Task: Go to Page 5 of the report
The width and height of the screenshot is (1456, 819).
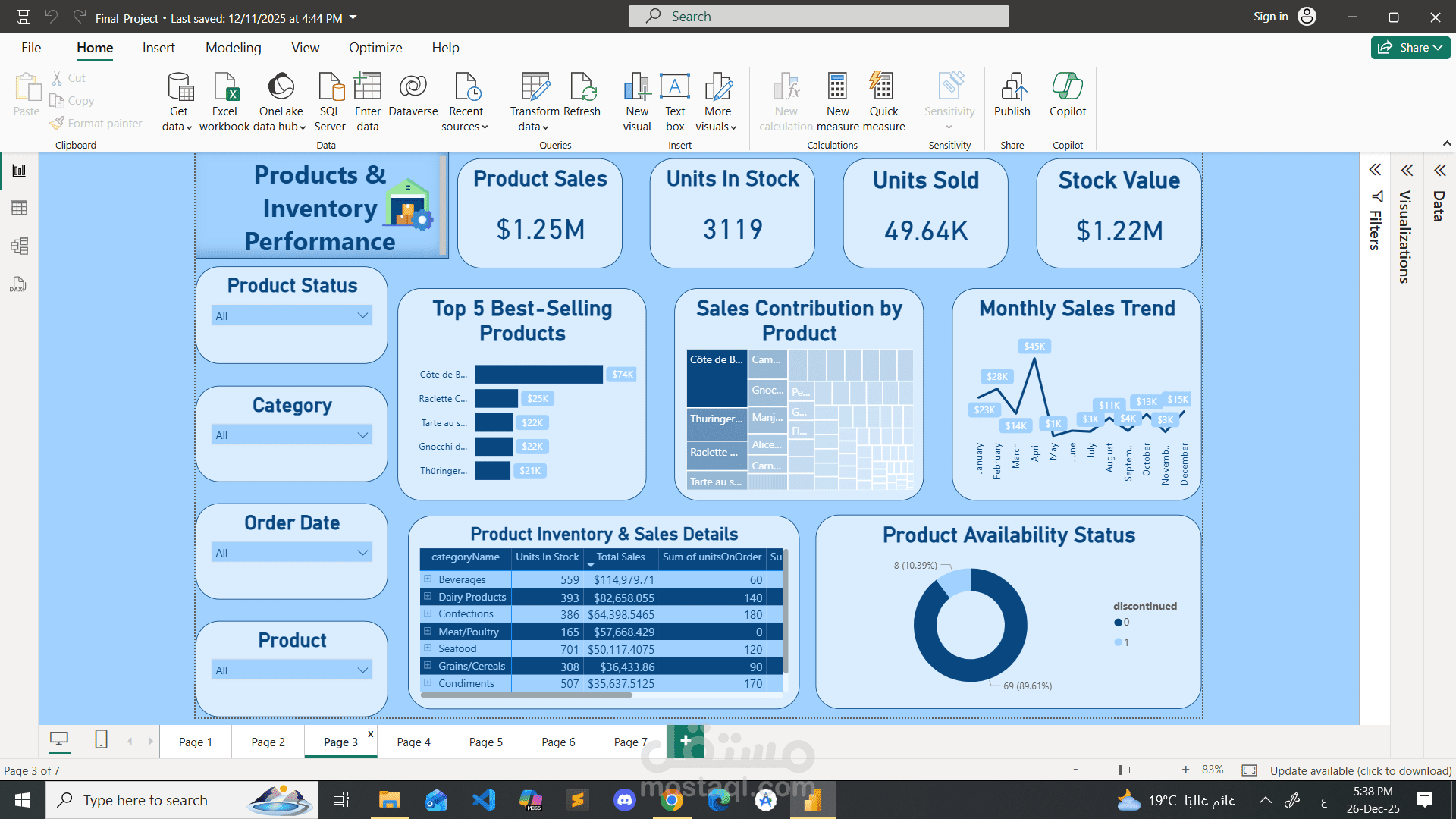Action: [485, 742]
